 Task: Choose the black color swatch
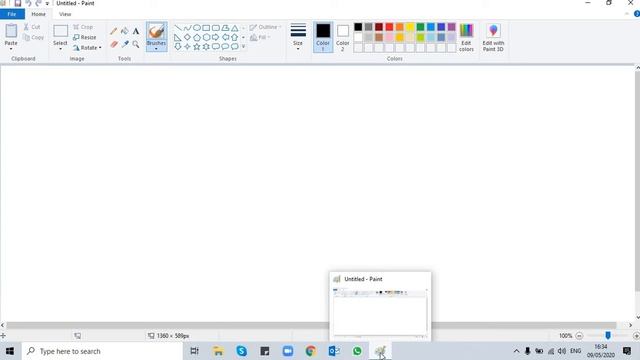point(358,27)
